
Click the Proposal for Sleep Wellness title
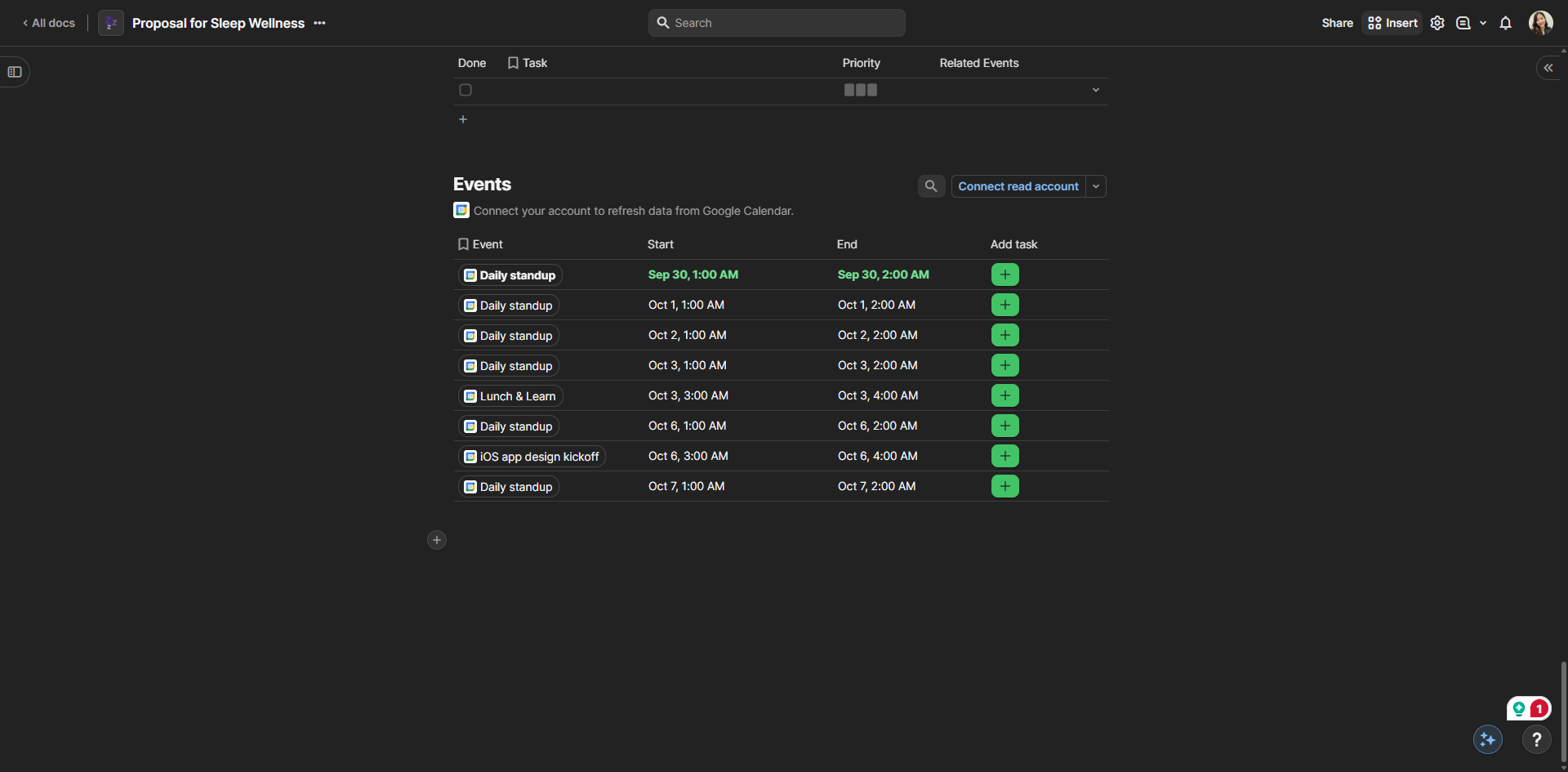(x=218, y=23)
